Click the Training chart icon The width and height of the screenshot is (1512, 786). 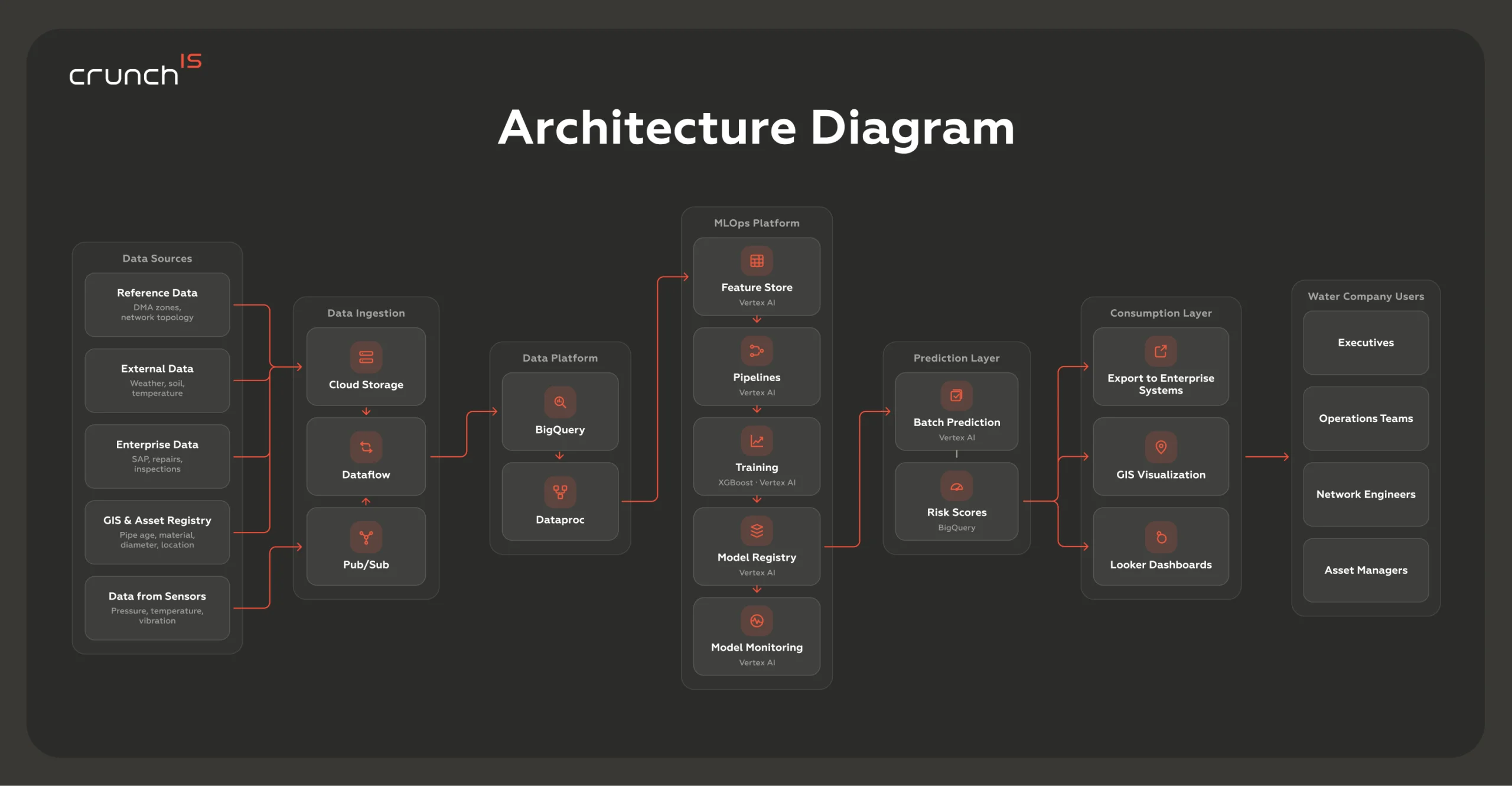pyautogui.click(x=757, y=441)
